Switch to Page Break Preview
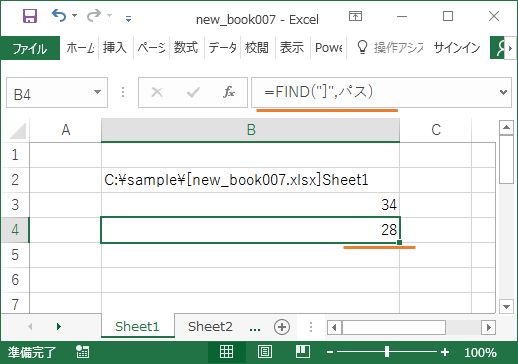 pos(303,352)
